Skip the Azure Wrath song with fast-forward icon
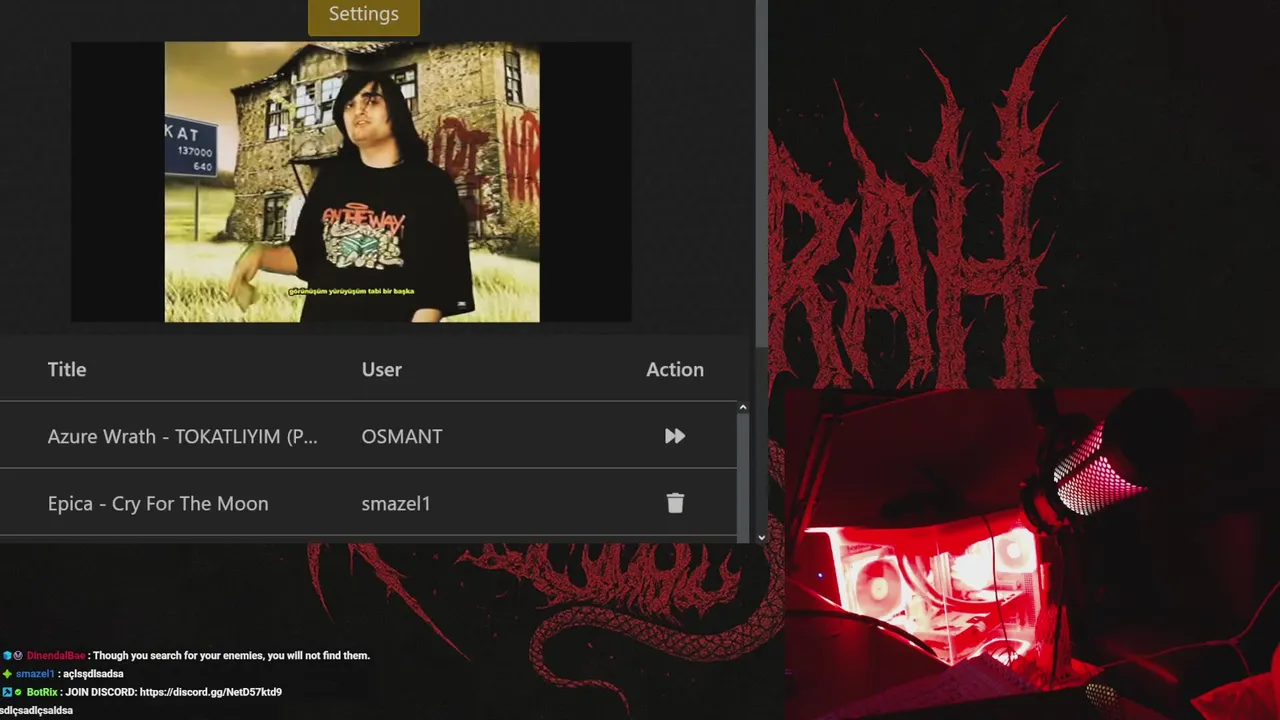The image size is (1280, 720). coord(675,436)
